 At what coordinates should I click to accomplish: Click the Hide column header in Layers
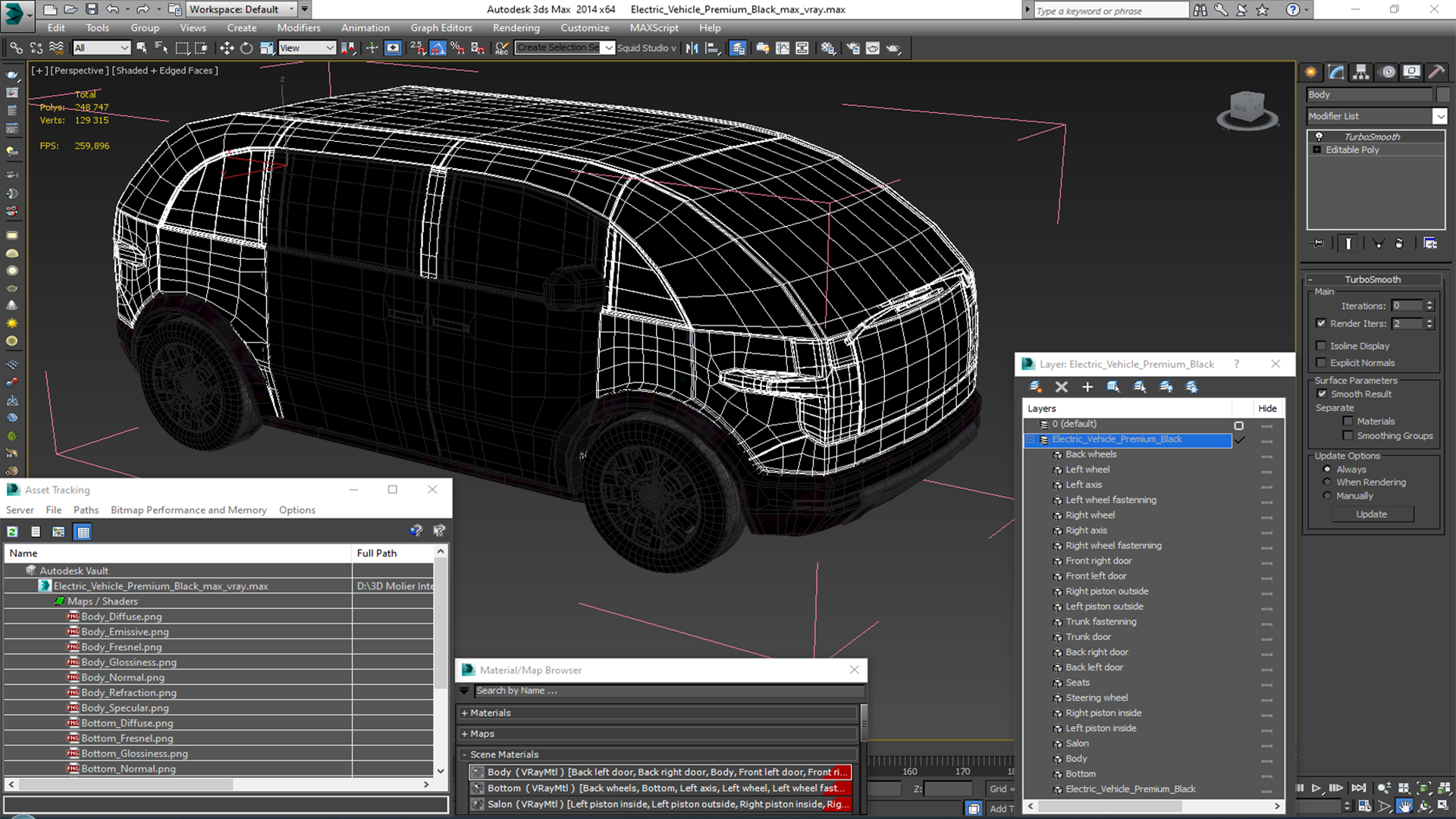[1267, 409]
